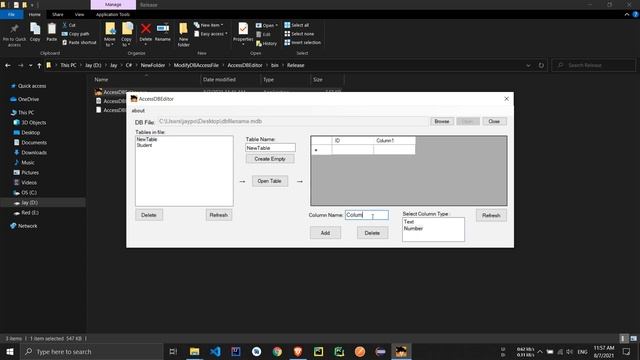Select Jay (D:) drive in navigation pane

[x=29, y=202]
